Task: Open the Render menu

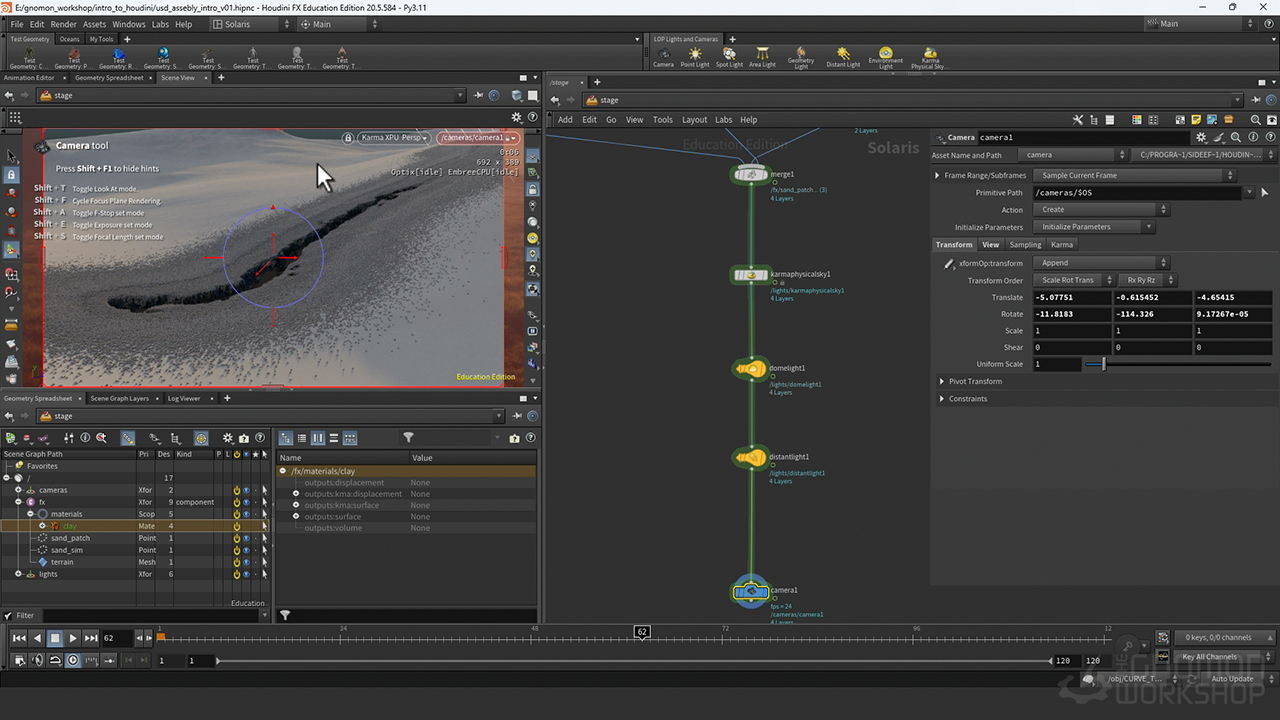Action: (x=63, y=24)
